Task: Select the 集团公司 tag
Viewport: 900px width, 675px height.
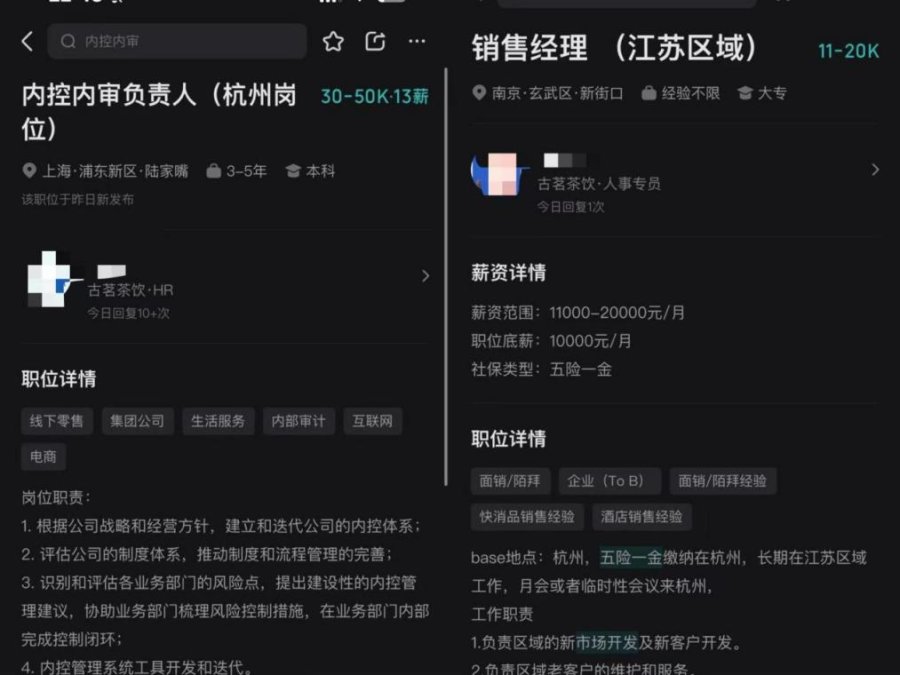Action: tap(137, 421)
